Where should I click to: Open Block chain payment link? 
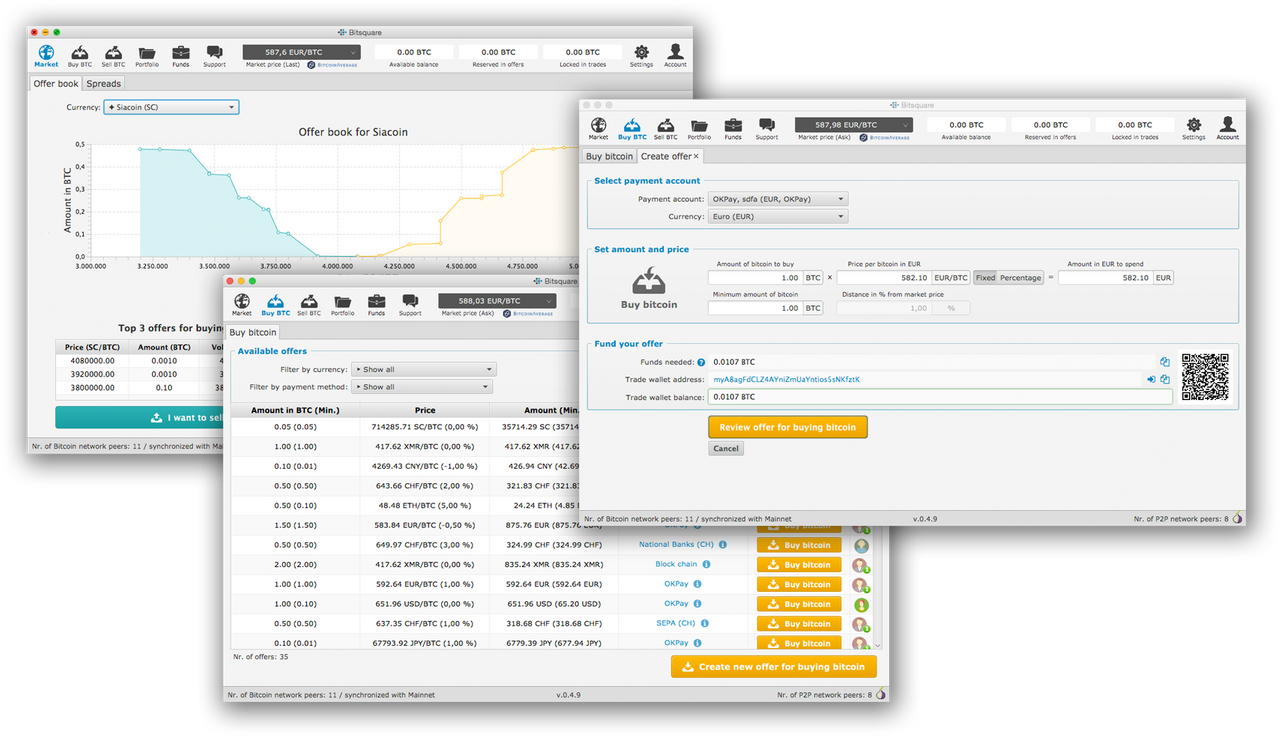[676, 564]
